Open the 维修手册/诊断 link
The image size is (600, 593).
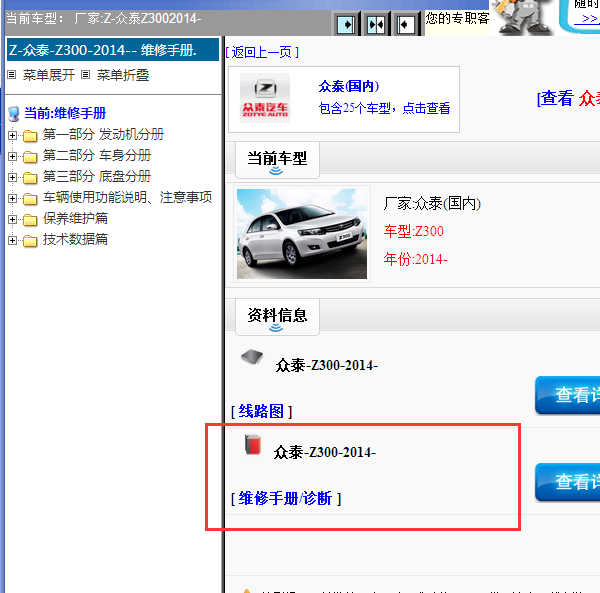pos(286,499)
